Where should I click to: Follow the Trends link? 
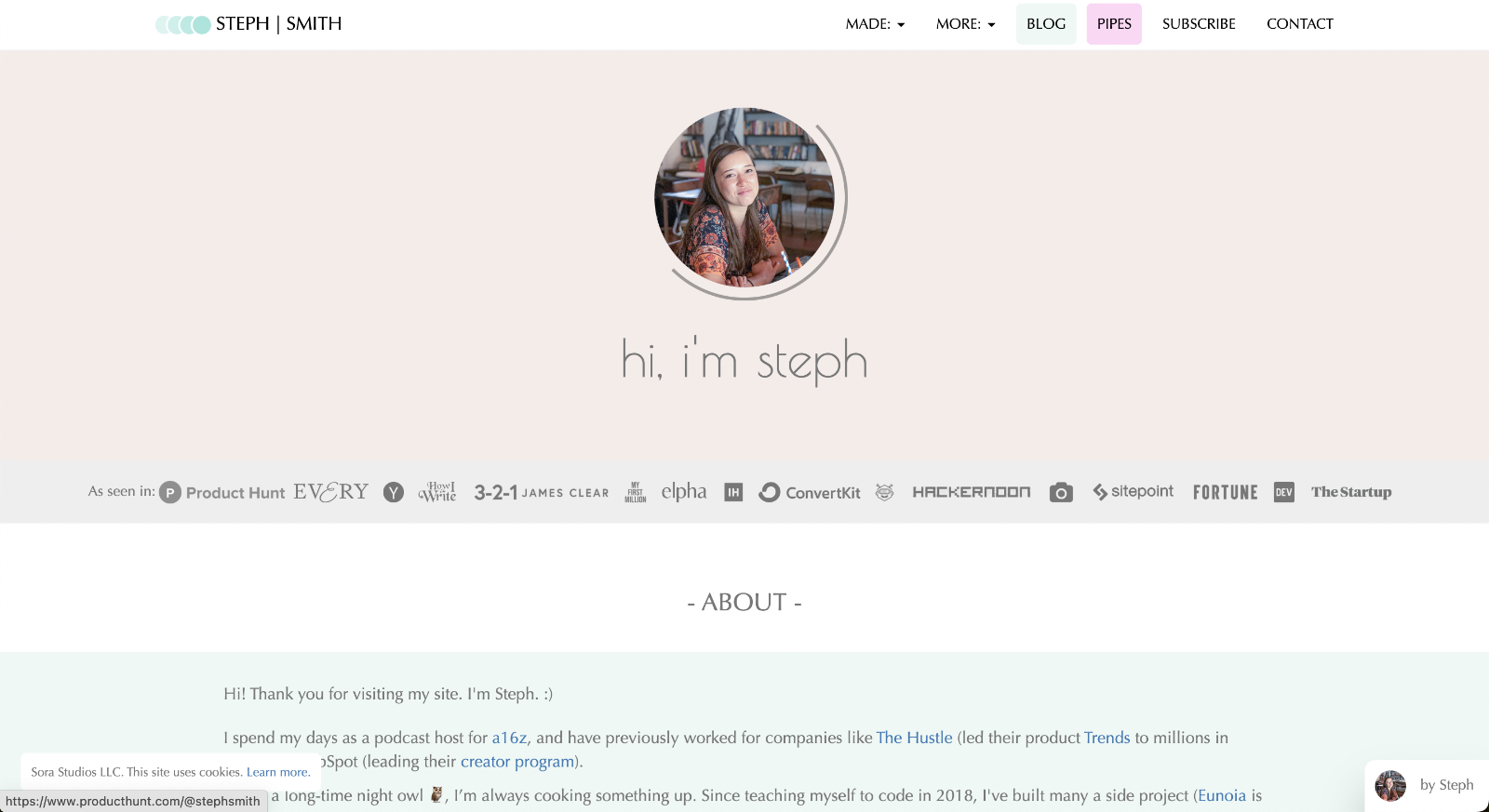click(1107, 738)
